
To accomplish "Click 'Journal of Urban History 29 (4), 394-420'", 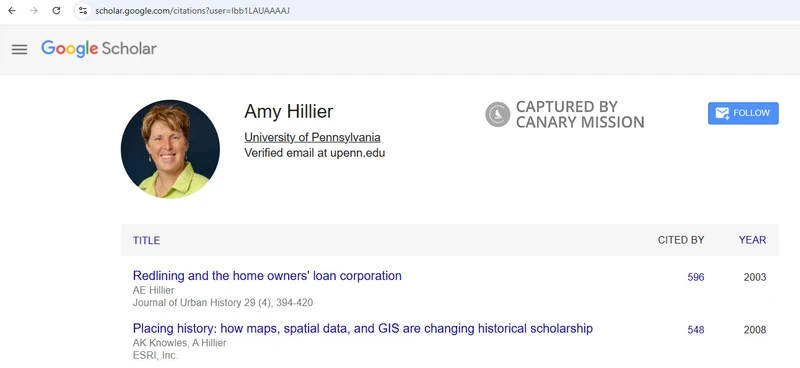I will [x=223, y=303].
